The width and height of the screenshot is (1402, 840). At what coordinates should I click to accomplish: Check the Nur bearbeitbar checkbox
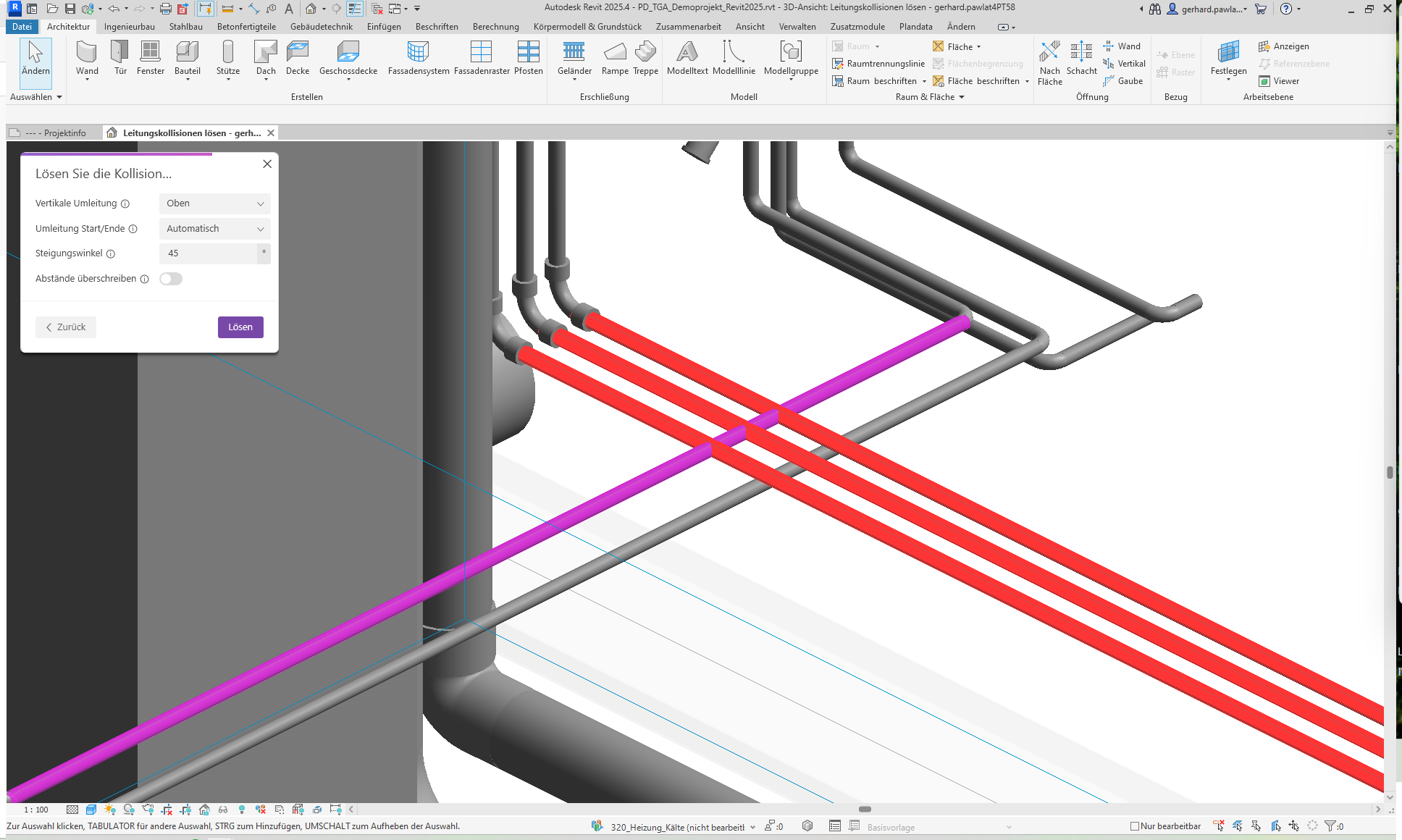[x=1135, y=826]
